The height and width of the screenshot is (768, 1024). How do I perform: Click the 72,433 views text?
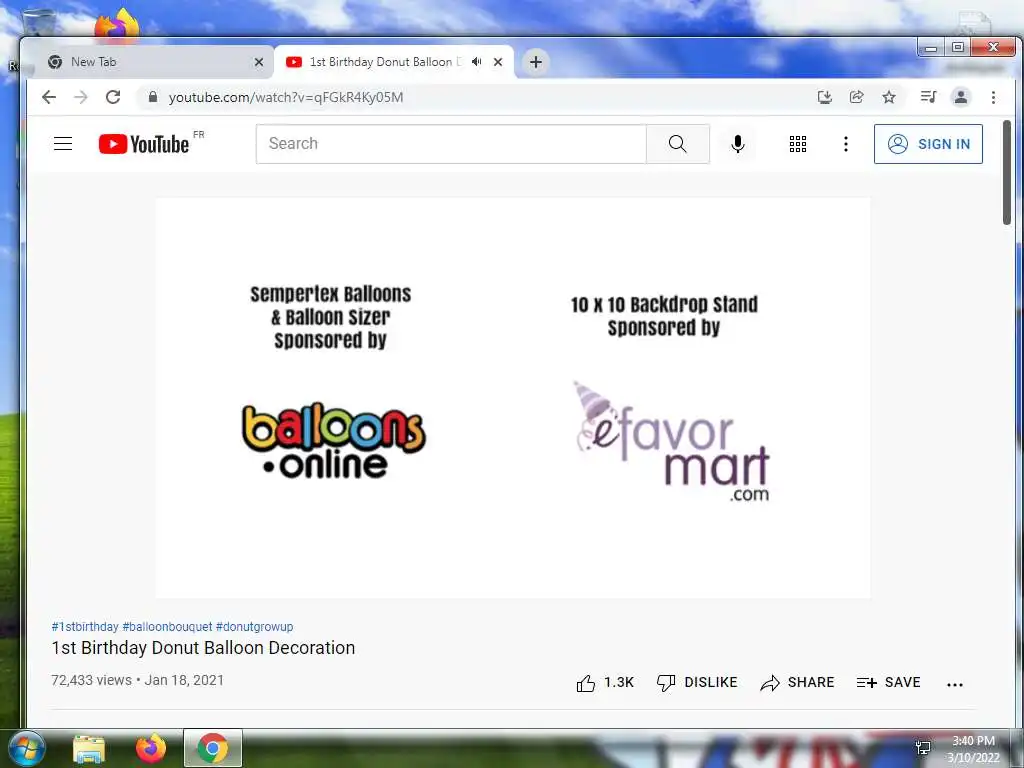tap(91, 680)
